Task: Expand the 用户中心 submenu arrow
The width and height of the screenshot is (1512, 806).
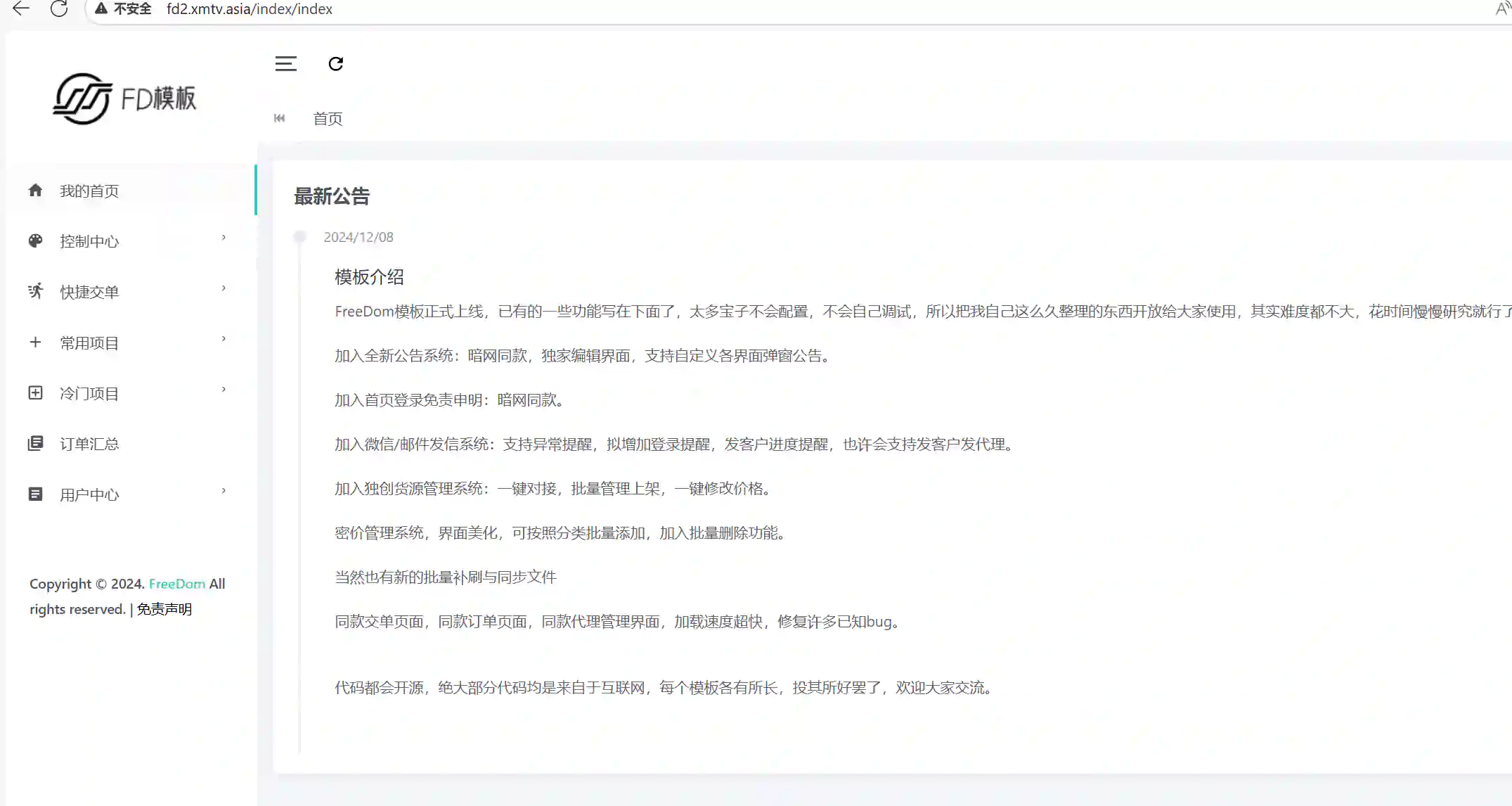Action: coord(224,491)
